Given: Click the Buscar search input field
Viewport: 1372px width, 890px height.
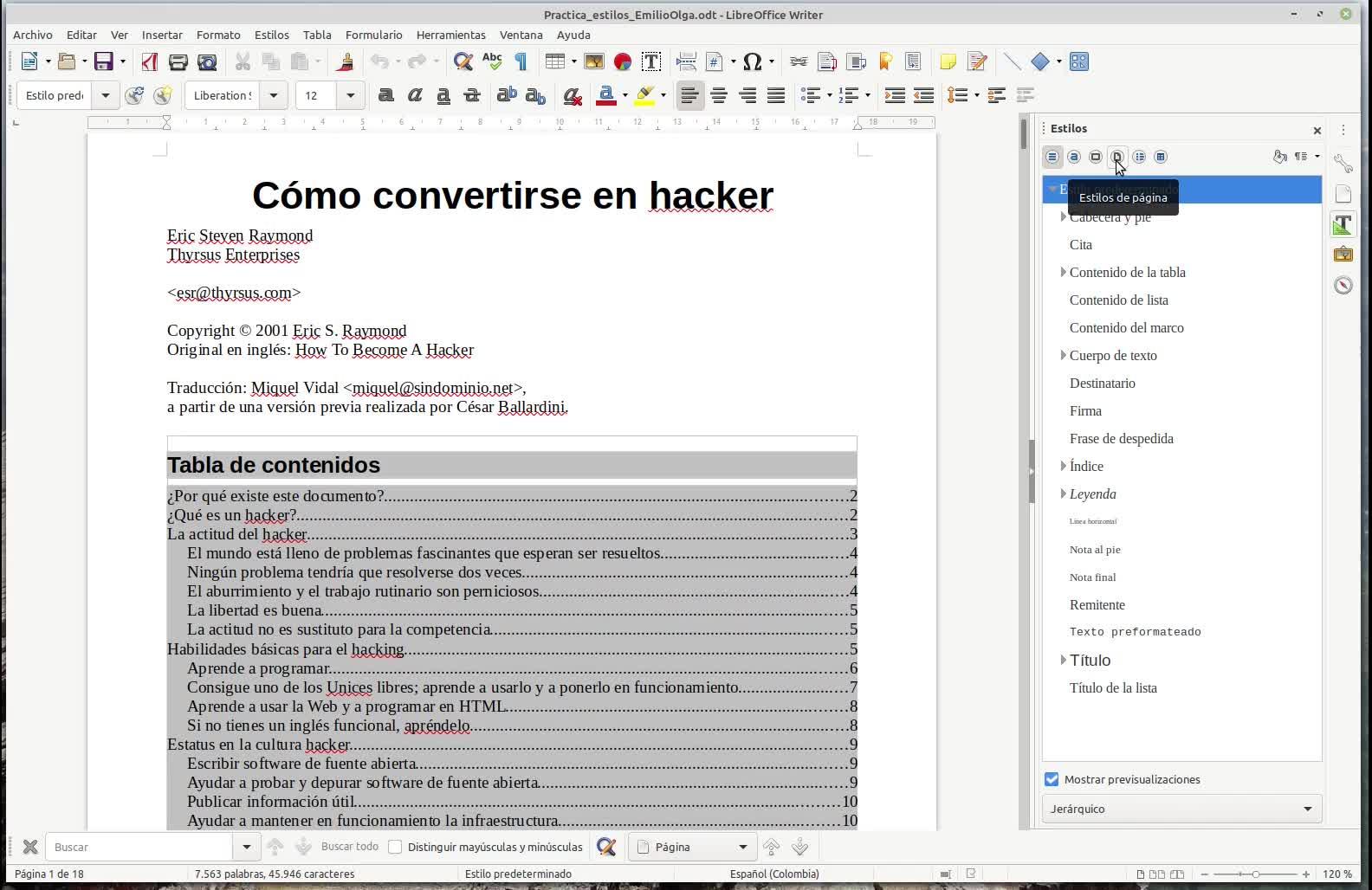Looking at the screenshot, I should coord(139,847).
